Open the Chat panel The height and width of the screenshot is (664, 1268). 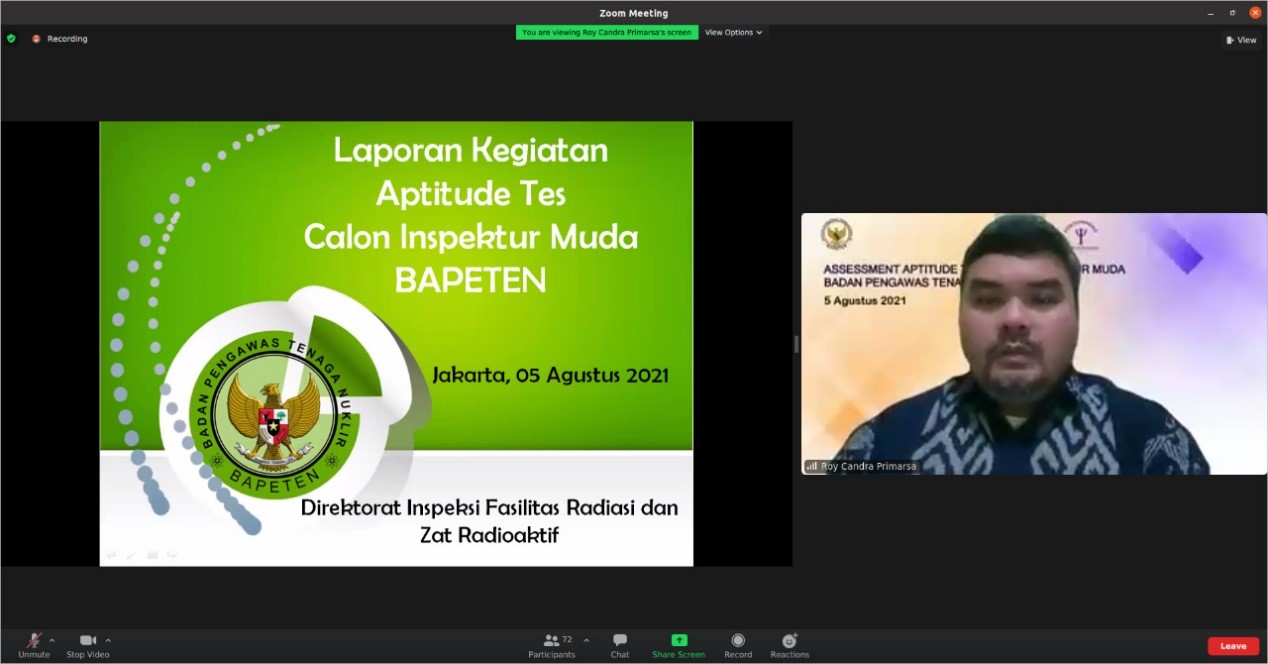coord(620,645)
